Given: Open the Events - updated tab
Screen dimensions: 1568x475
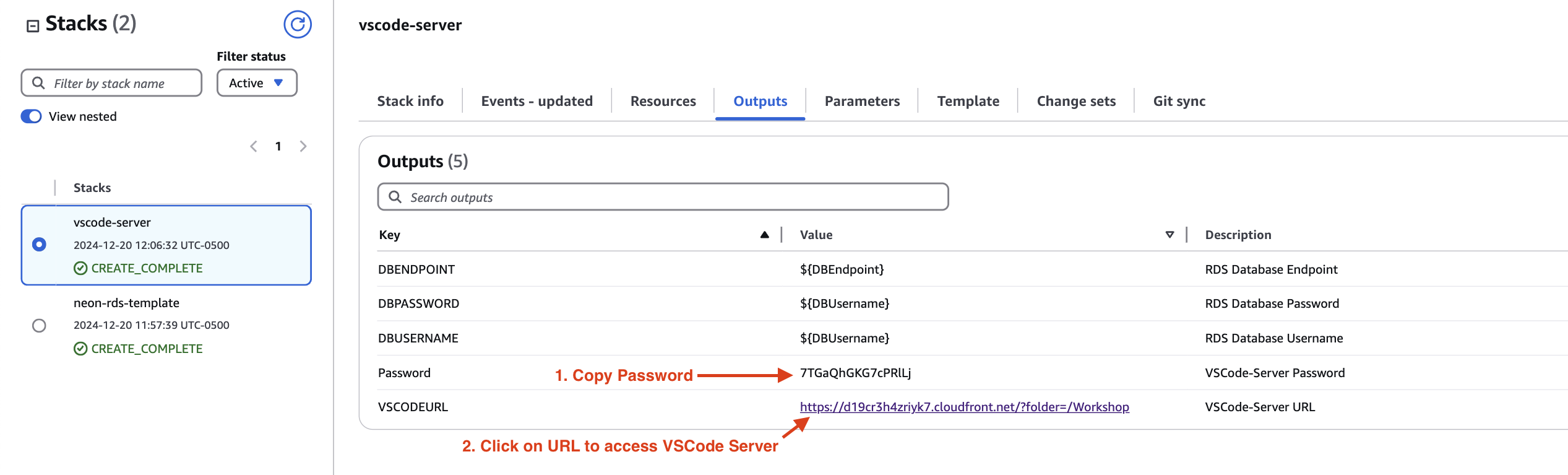Looking at the screenshot, I should pyautogui.click(x=536, y=100).
